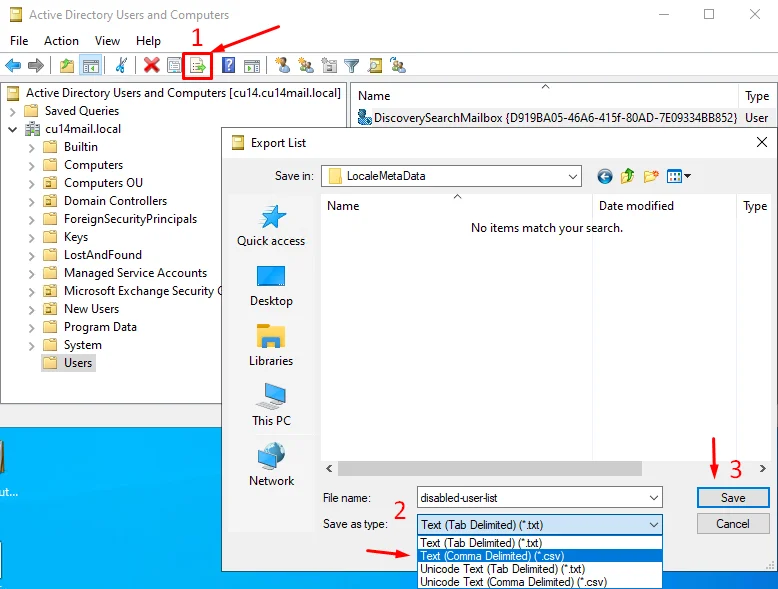Expand the Saved Queries node

pos(13,111)
